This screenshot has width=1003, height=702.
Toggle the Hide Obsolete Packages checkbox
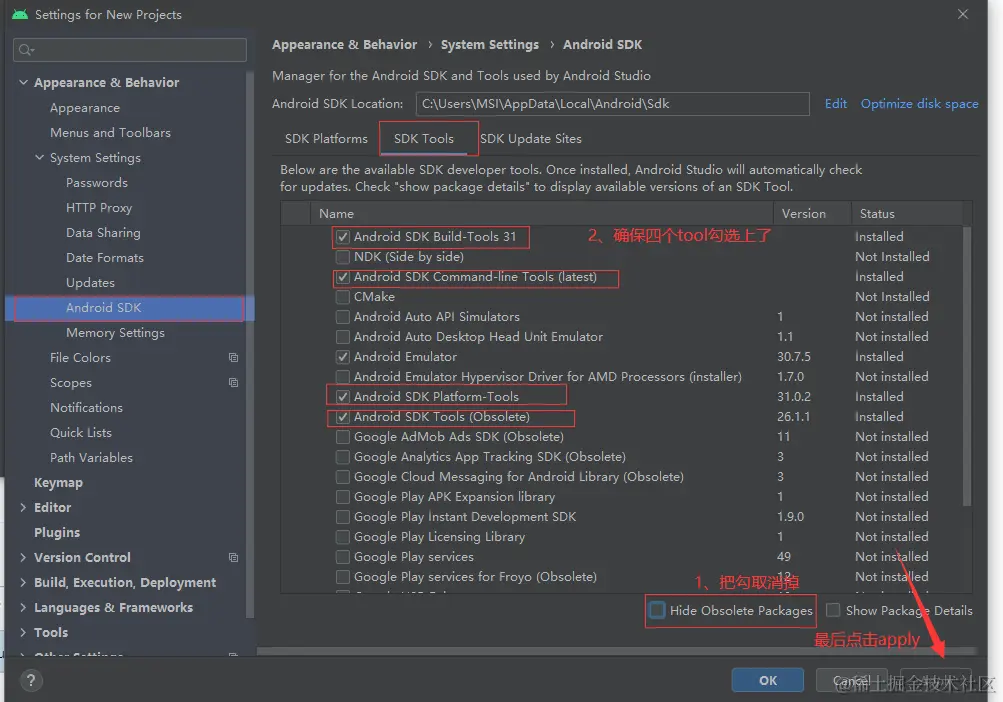point(657,610)
